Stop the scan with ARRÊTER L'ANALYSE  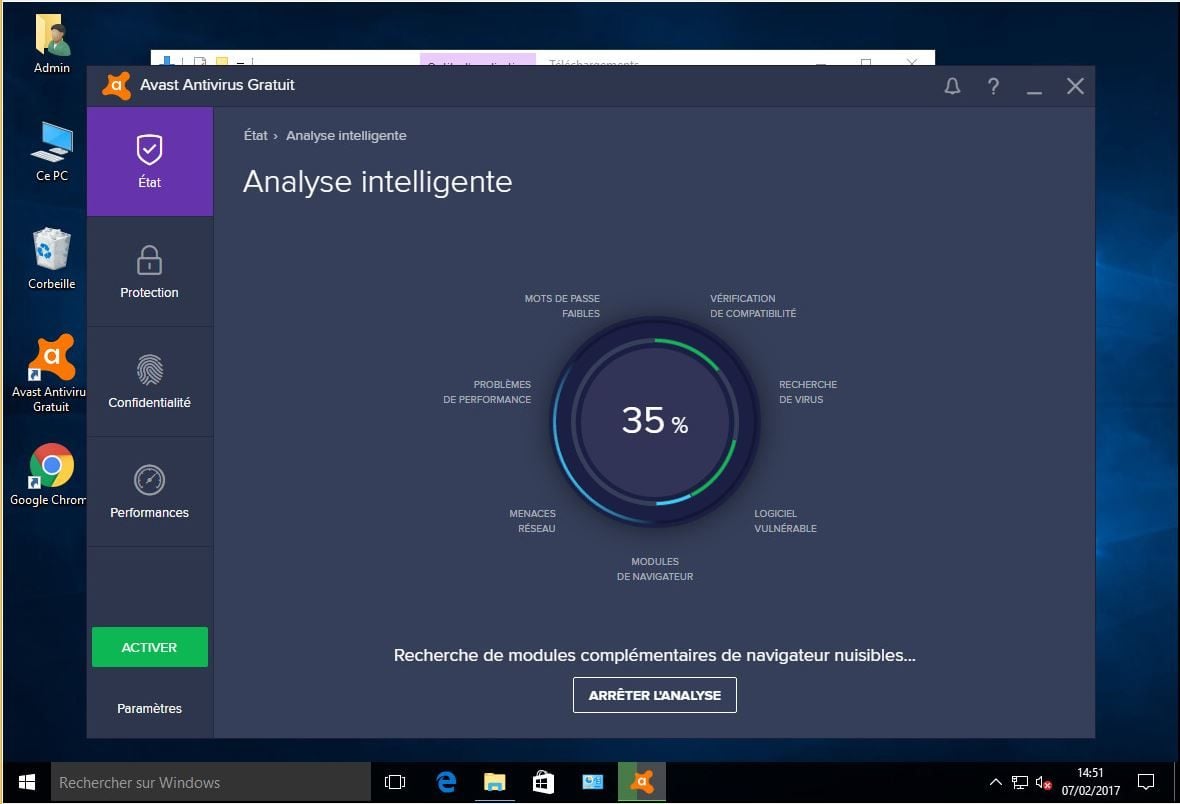click(655, 695)
